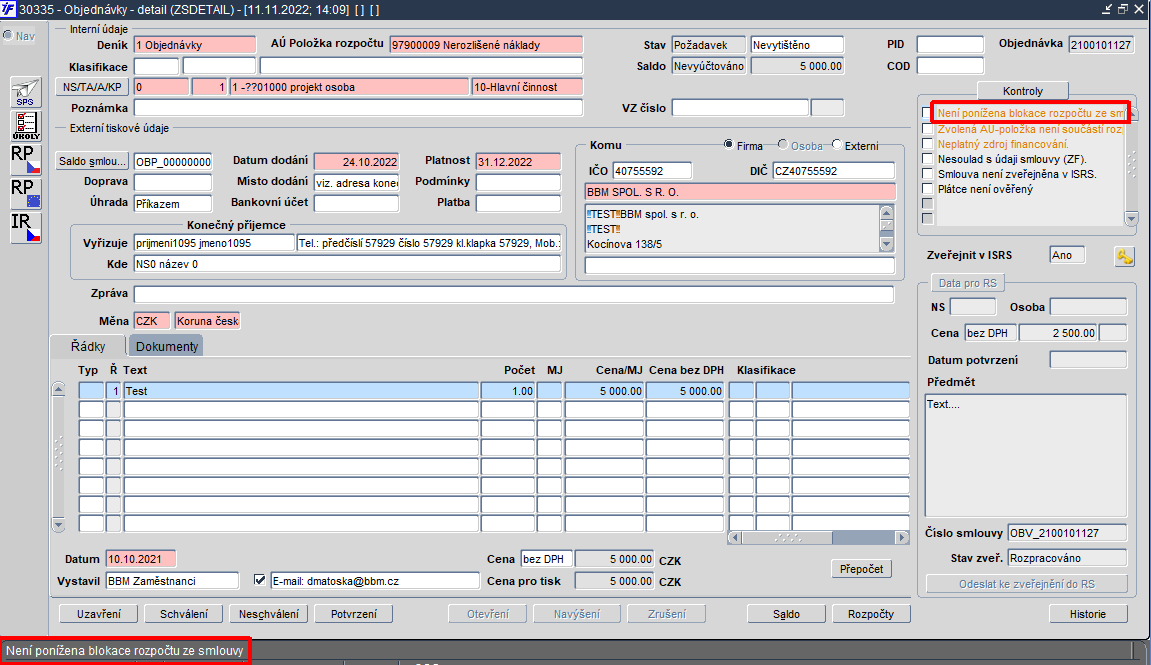The width and height of the screenshot is (1151, 665).
Task: Open the Úkoly checklist icon
Action: pos(25,125)
